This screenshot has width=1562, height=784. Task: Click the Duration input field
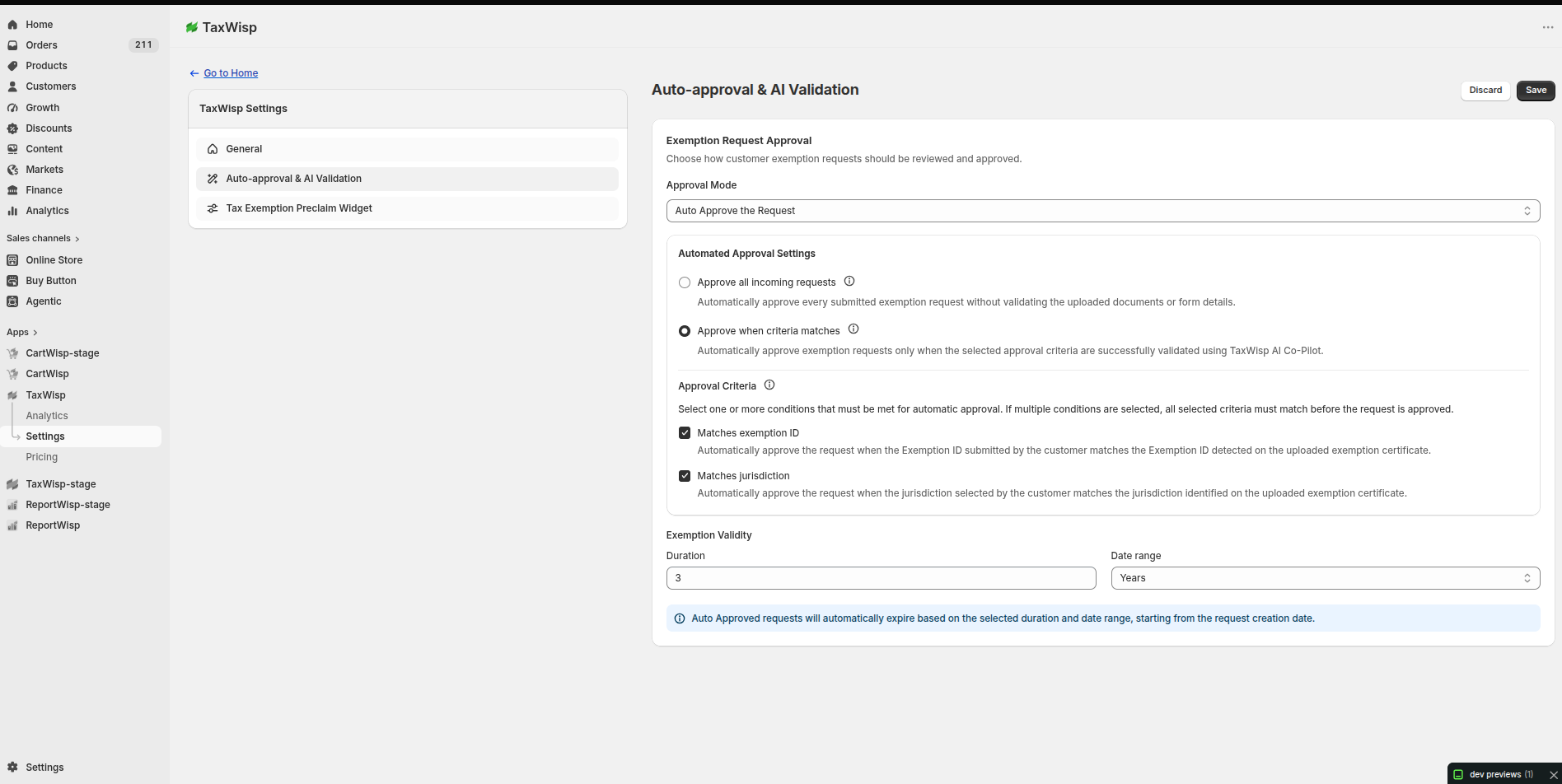pyautogui.click(x=881, y=578)
